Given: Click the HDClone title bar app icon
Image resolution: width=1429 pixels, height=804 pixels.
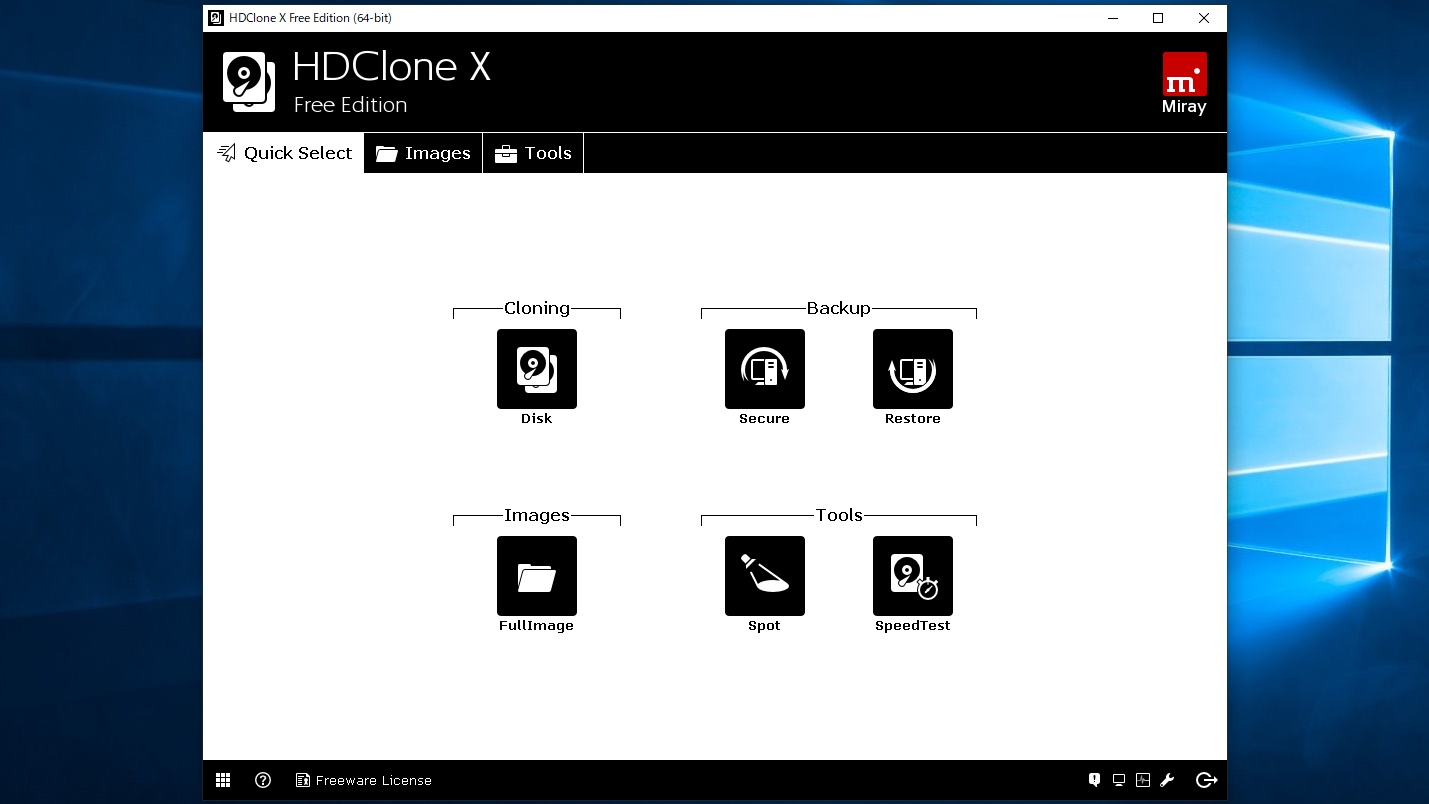Looking at the screenshot, I should [x=216, y=18].
